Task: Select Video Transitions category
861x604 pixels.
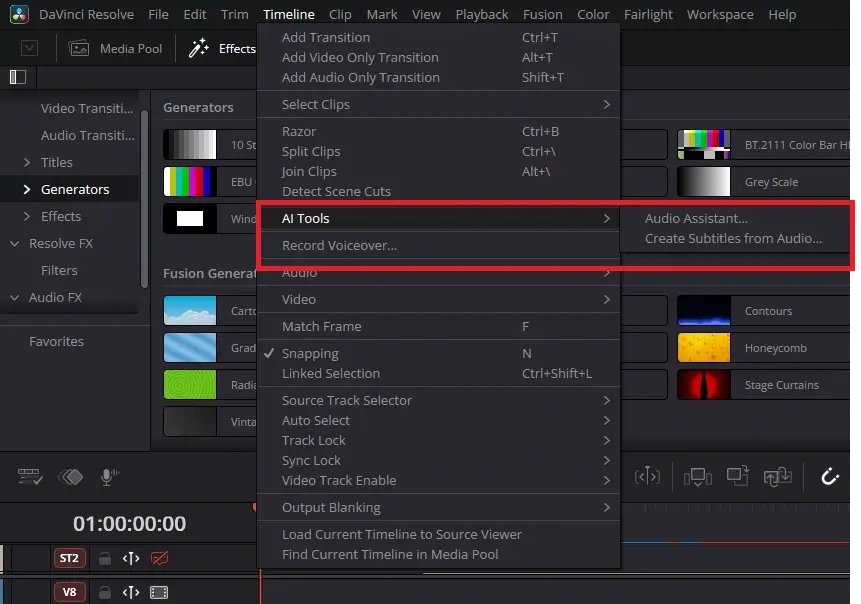Action: (x=87, y=109)
